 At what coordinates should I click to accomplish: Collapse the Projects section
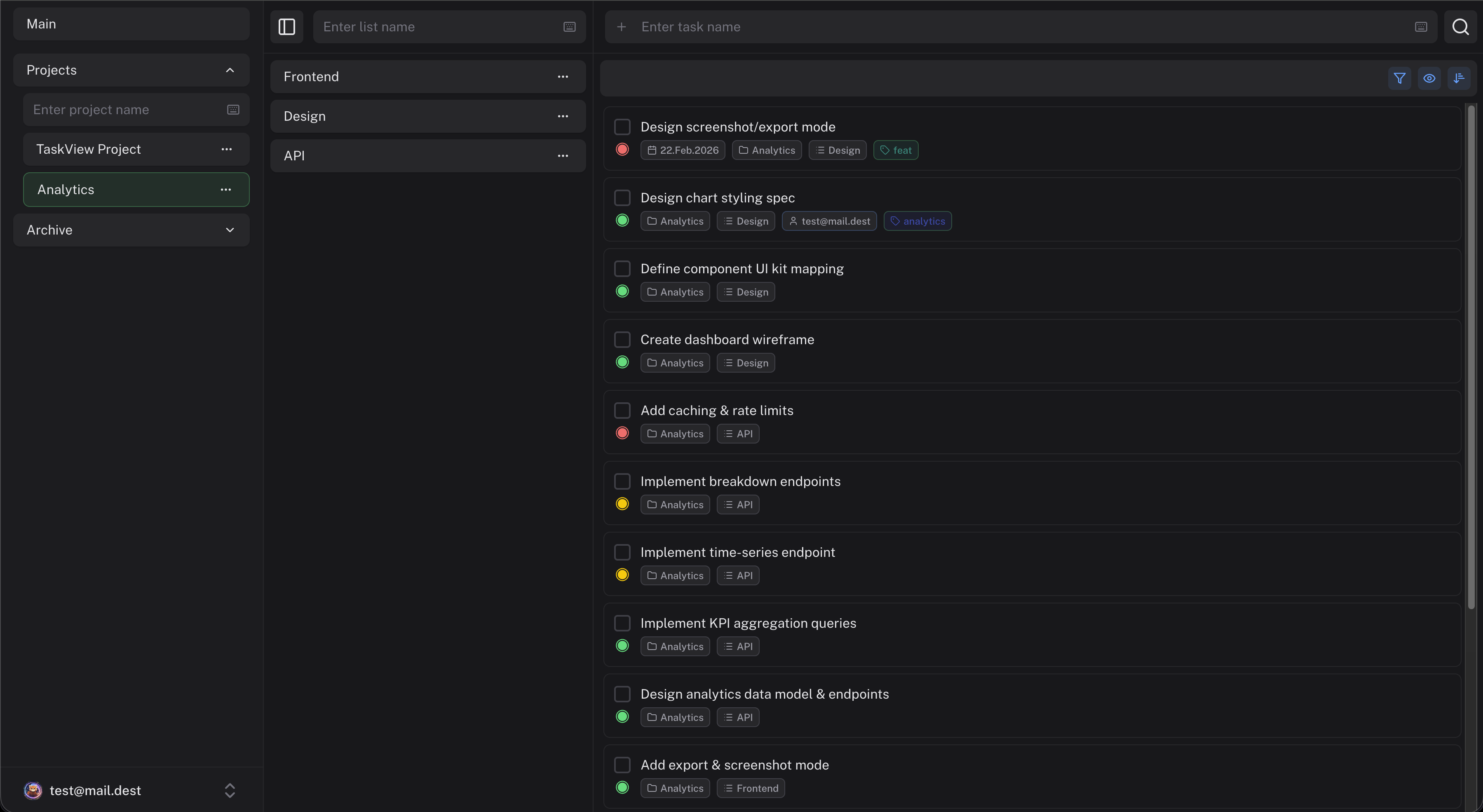coord(230,70)
